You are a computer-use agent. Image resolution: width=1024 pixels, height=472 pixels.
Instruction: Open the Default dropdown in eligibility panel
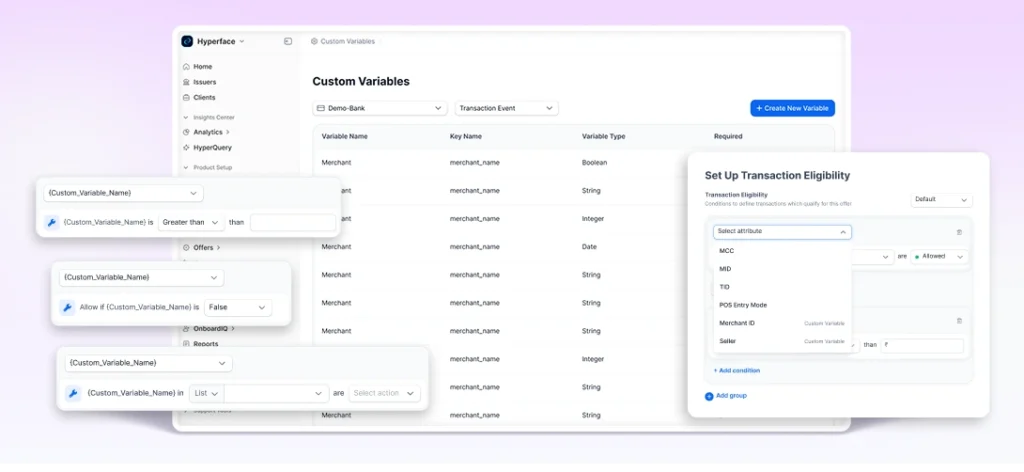coord(941,200)
